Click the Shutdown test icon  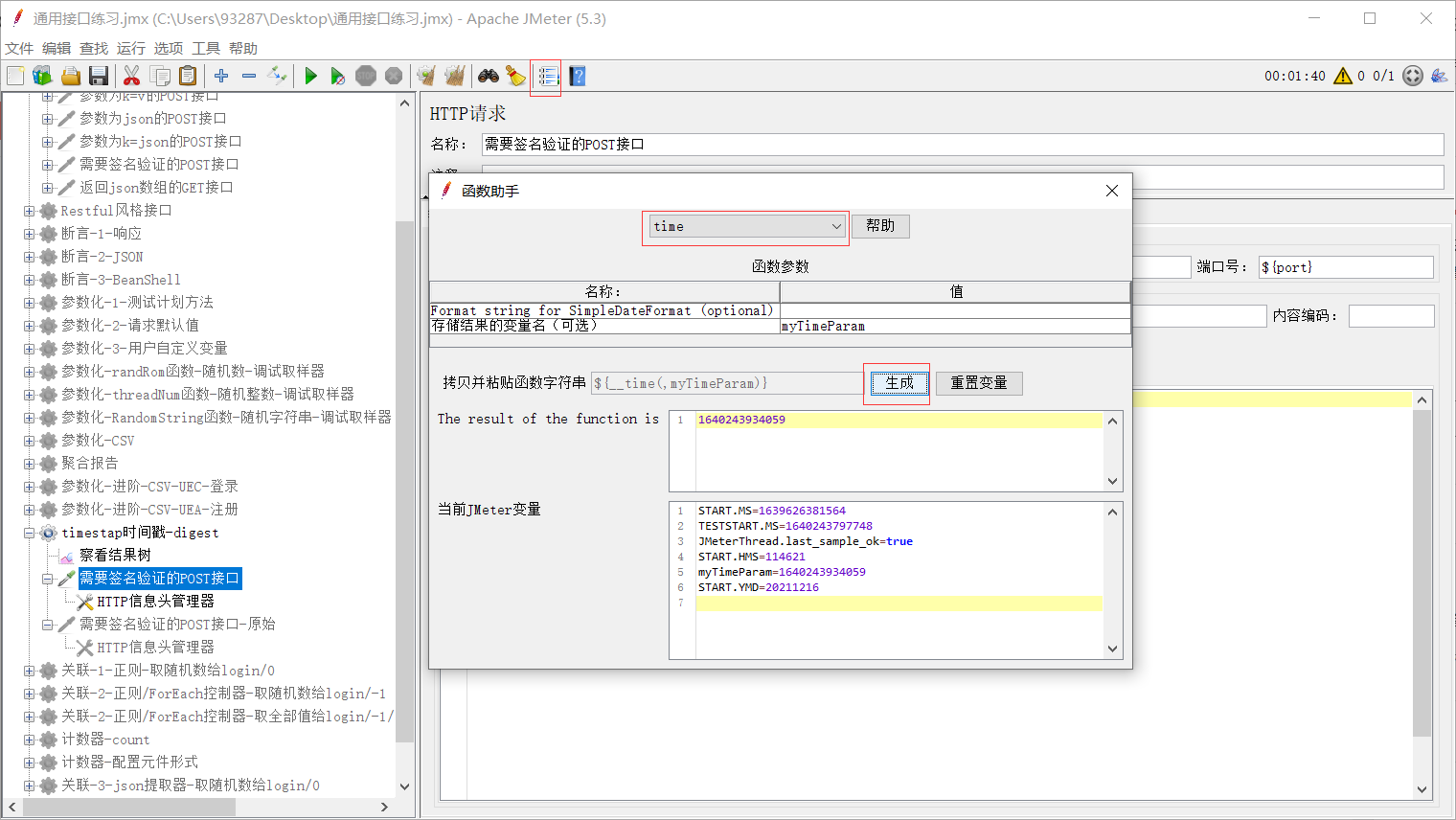click(x=394, y=76)
